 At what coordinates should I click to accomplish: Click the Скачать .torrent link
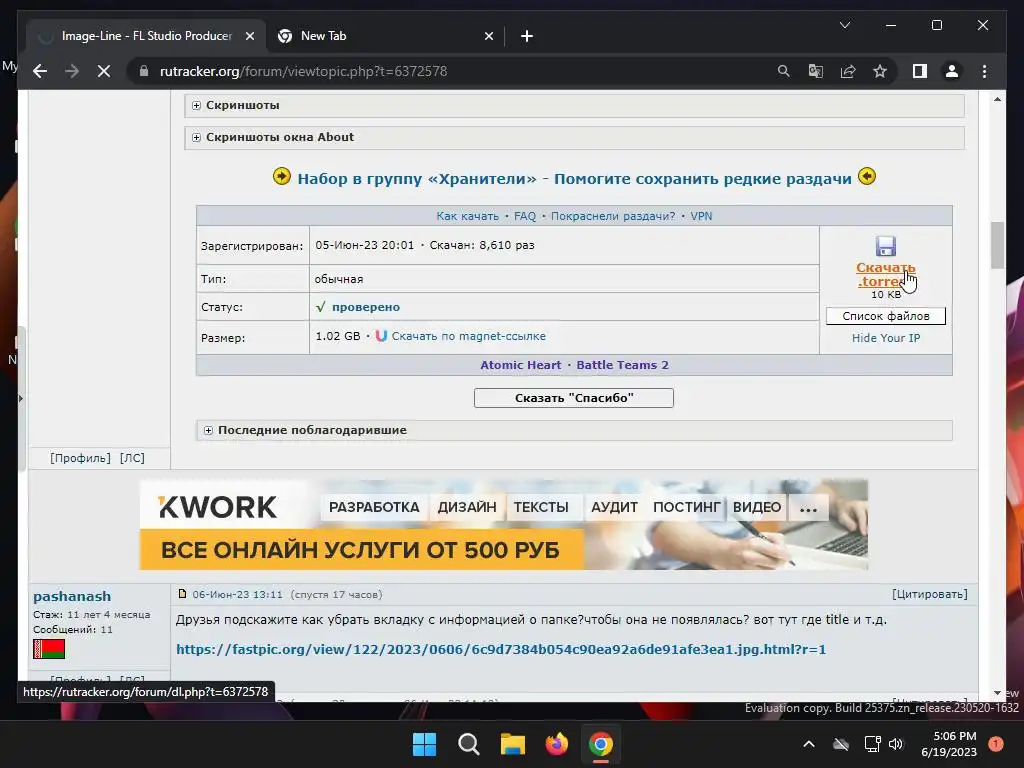click(x=886, y=274)
